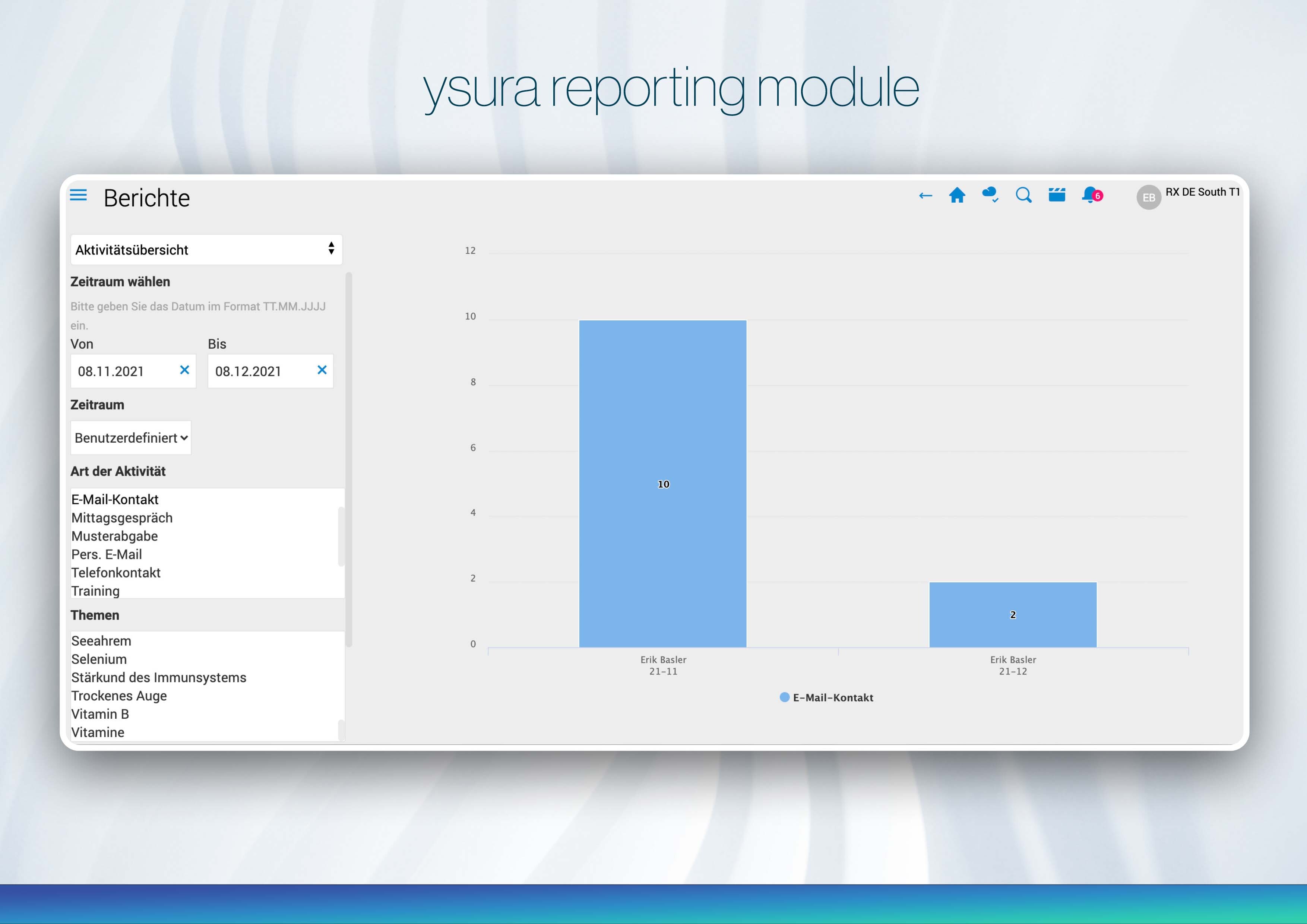This screenshot has width=1307, height=924.
Task: View notifications with 6 alerts
Action: (x=1089, y=195)
